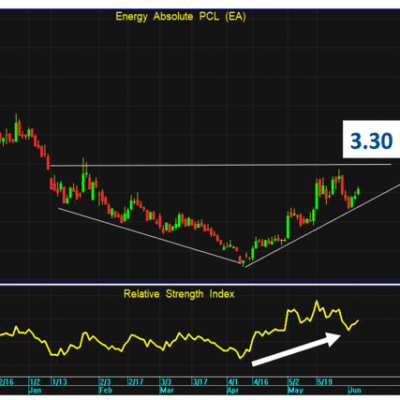The width and height of the screenshot is (400, 400).
Task: Click the 'Jan' month label
Action: 36,390
